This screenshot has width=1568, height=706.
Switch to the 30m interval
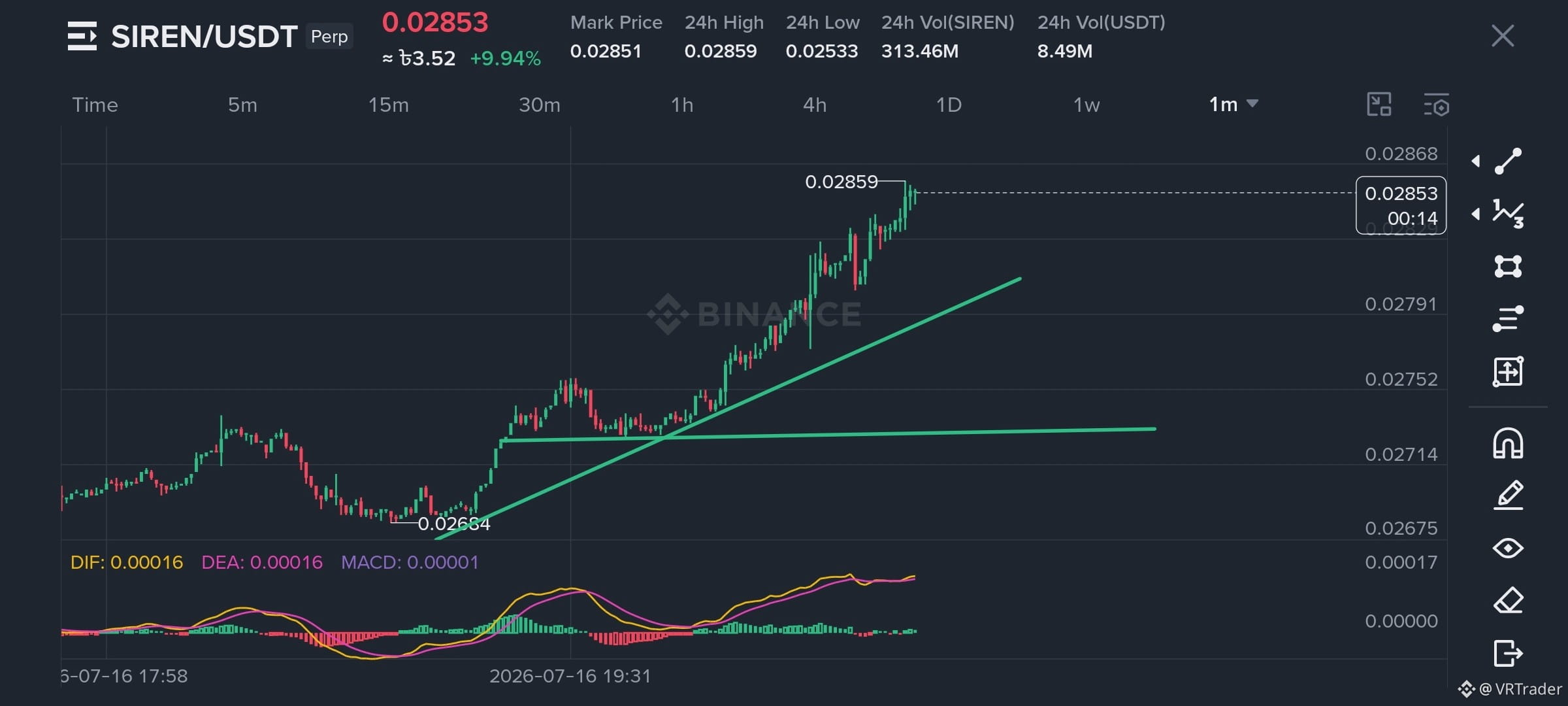(x=539, y=105)
